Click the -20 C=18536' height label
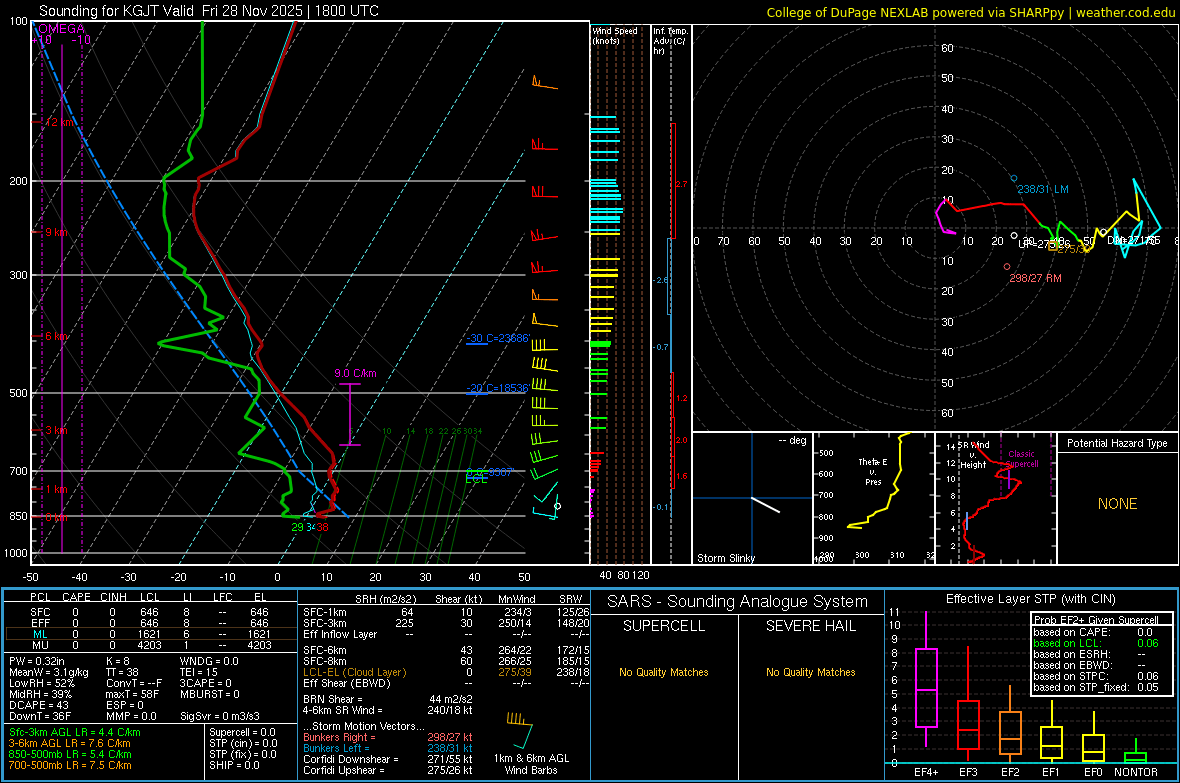This screenshot has width=1180, height=783. tap(497, 388)
